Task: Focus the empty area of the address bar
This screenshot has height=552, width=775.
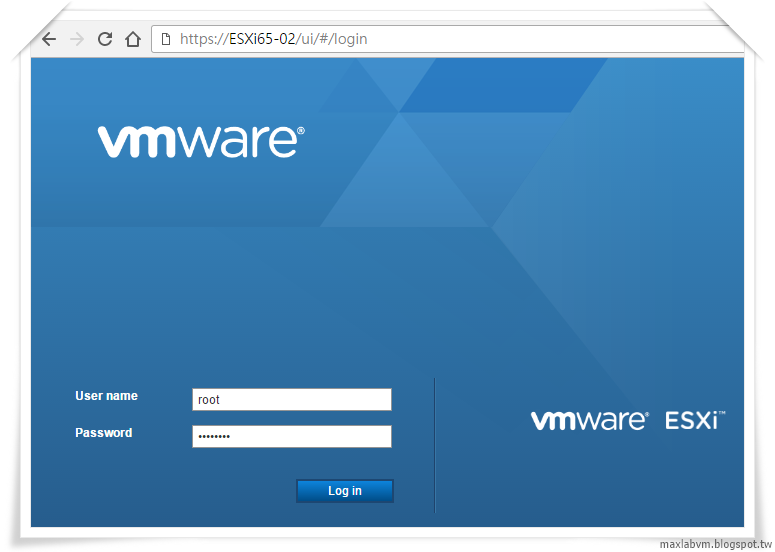Action: tap(554, 39)
